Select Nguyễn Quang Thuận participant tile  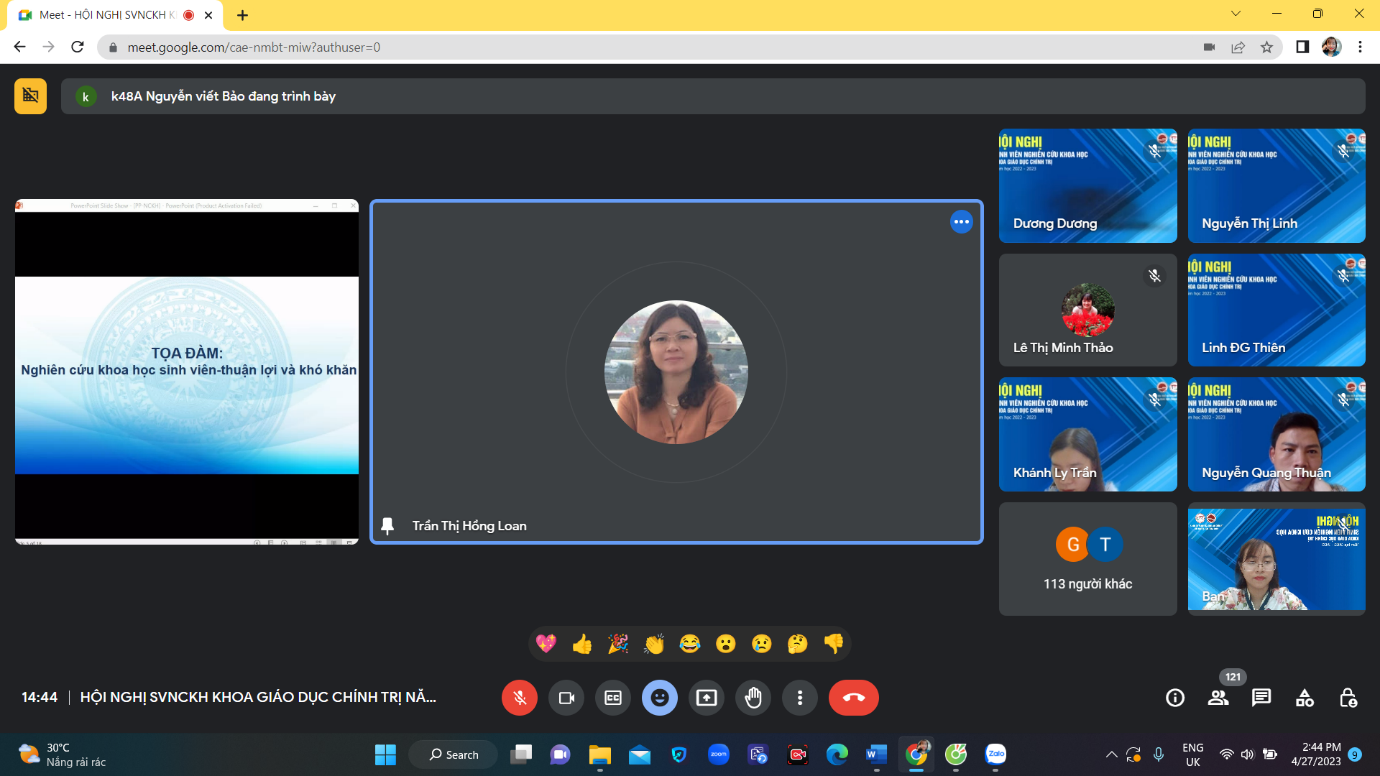click(x=1276, y=434)
